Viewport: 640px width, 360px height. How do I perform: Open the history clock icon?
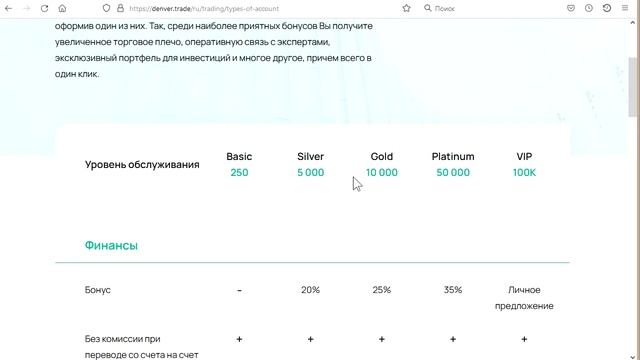[x=589, y=8]
